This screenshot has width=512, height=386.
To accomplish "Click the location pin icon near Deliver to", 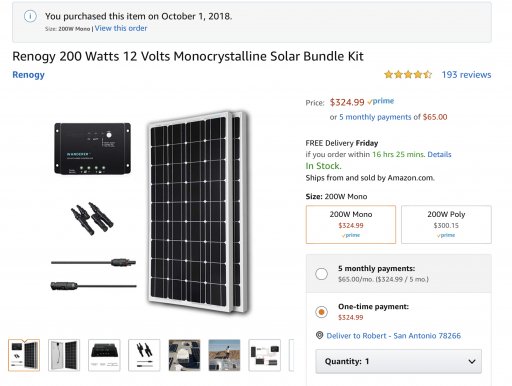I will [319, 335].
